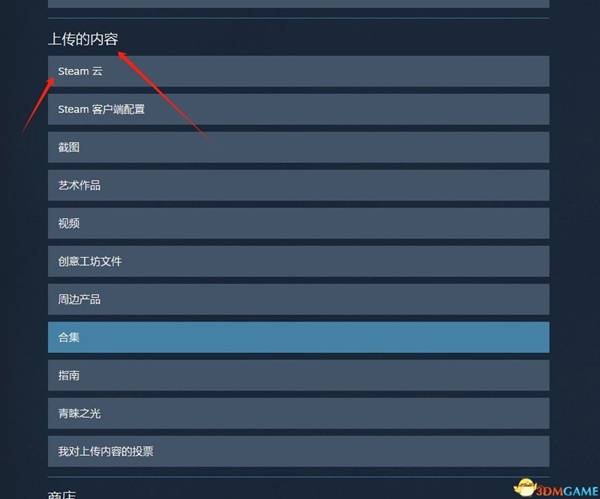Click the 上传的内容 section heading
Viewport: 600px width, 499px height.
point(83,39)
